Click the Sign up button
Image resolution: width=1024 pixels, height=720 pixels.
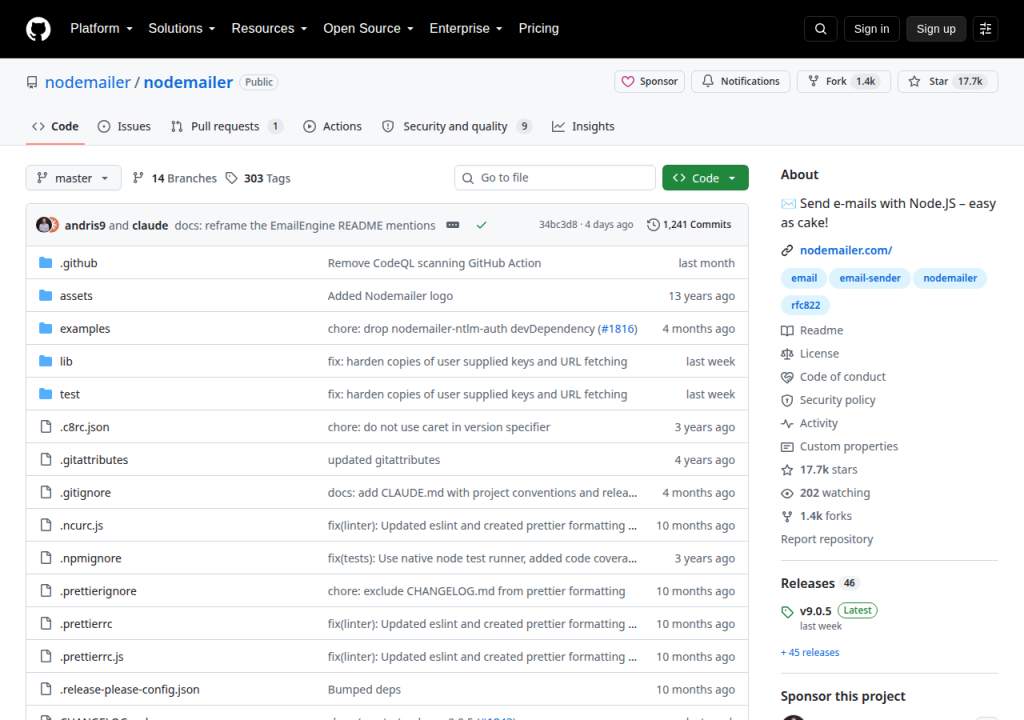[x=936, y=29]
